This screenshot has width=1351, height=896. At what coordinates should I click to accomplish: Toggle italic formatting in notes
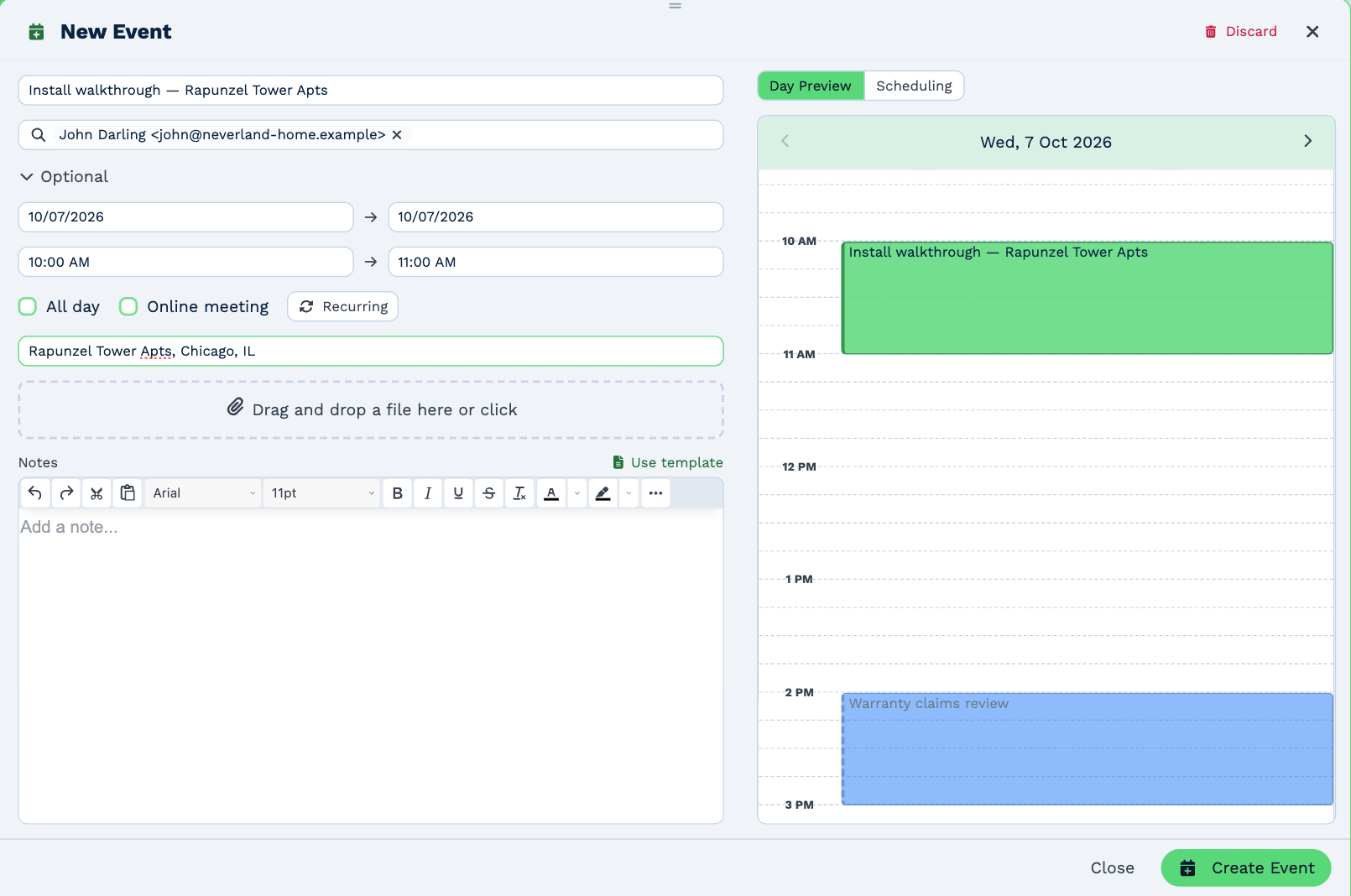pos(428,493)
